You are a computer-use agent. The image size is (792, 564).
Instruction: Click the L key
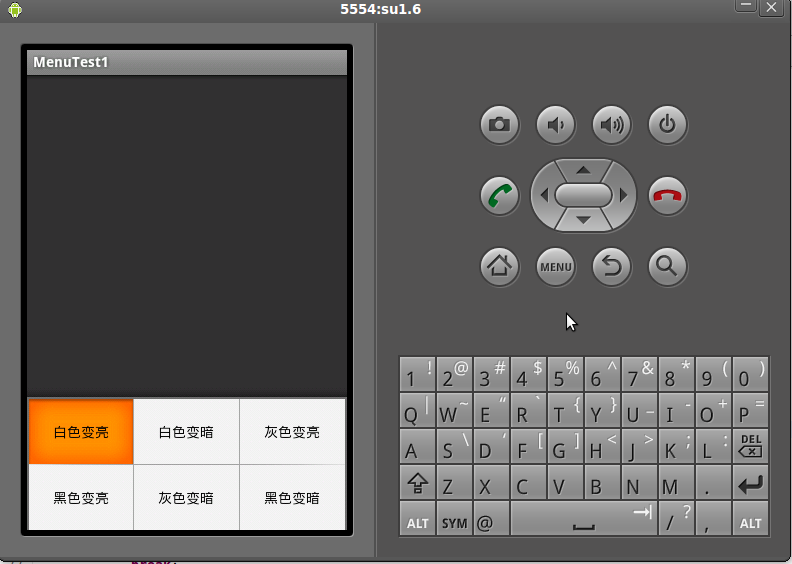coord(713,446)
